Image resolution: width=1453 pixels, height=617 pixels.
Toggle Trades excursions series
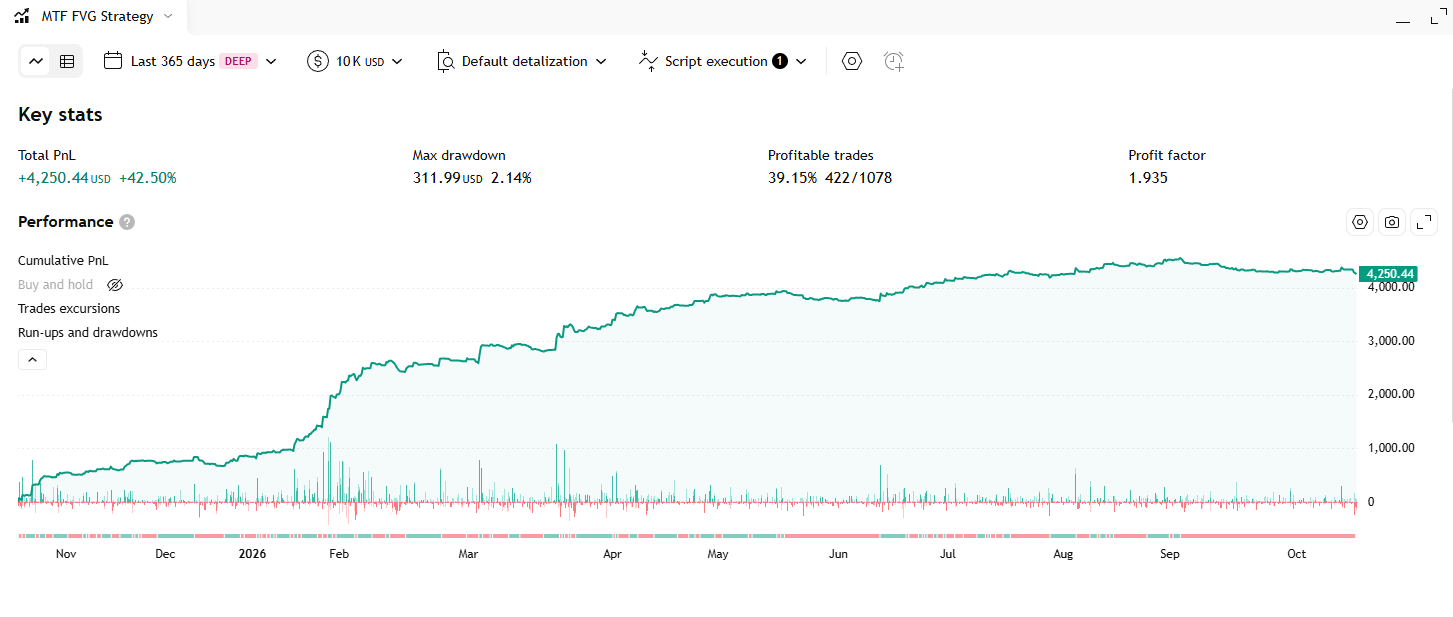tap(69, 308)
